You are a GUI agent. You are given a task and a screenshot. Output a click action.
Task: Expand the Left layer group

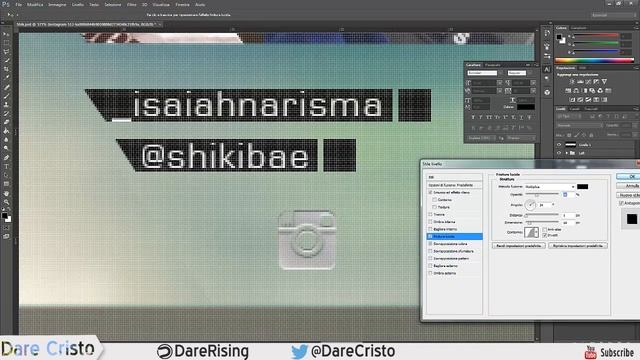coord(566,153)
